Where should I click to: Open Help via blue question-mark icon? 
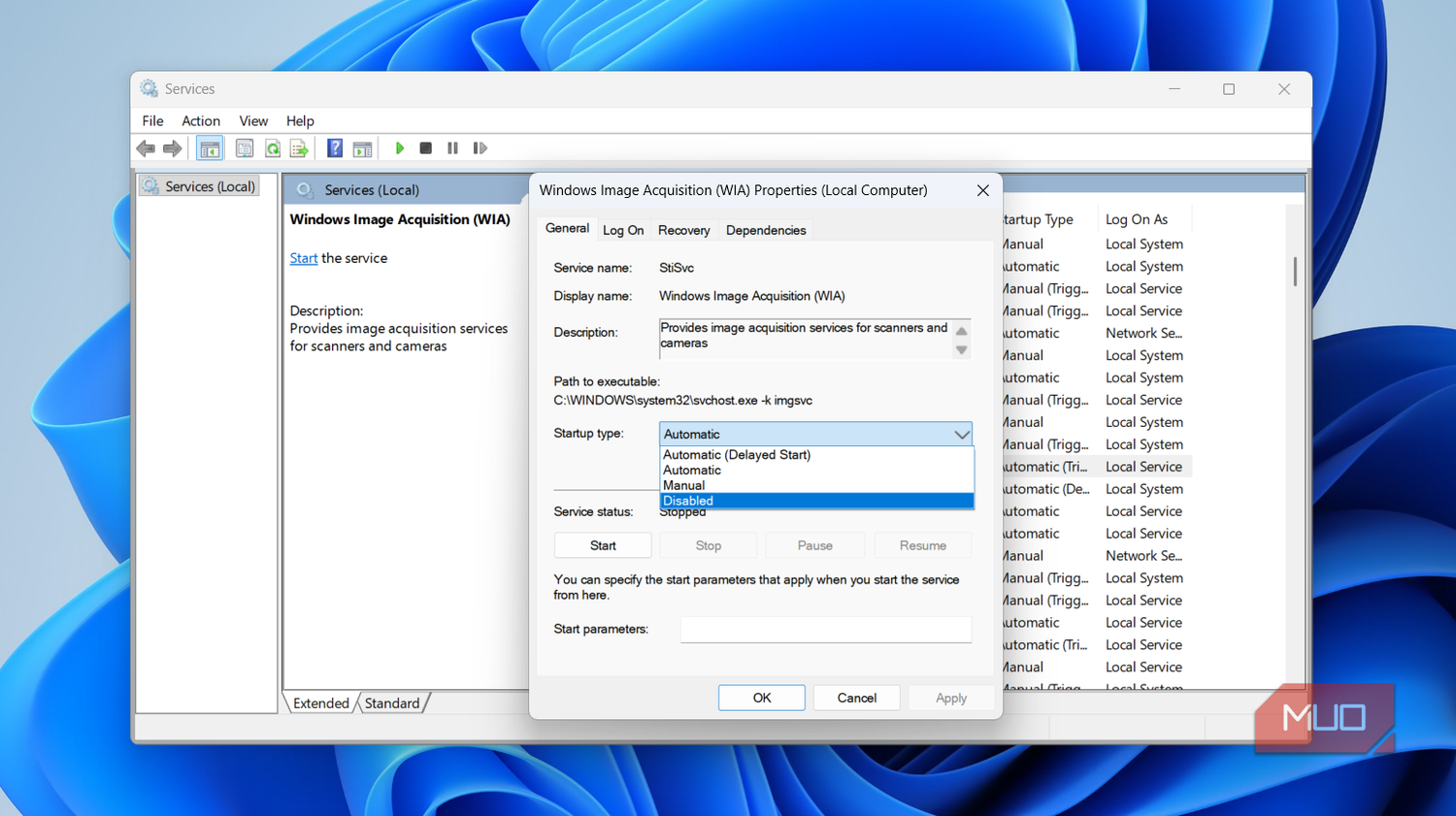click(335, 148)
